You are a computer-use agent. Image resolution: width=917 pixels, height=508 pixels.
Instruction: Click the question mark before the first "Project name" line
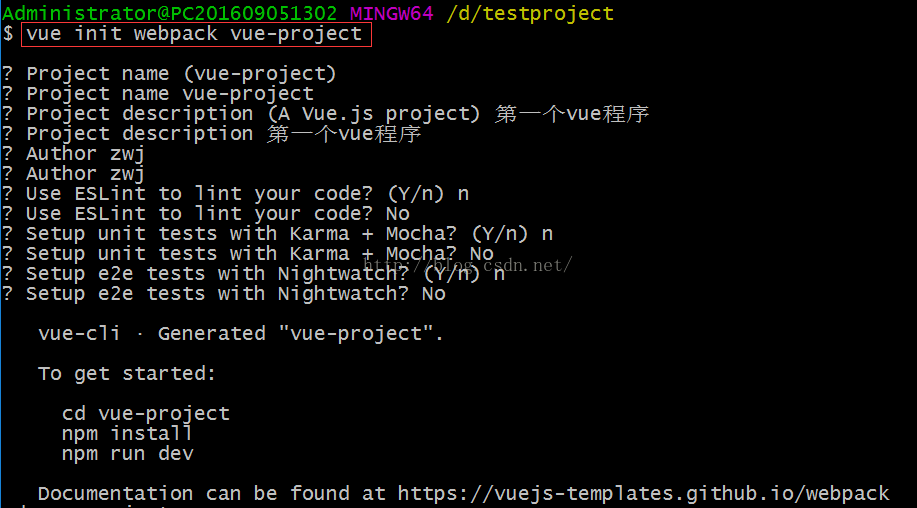(8, 73)
